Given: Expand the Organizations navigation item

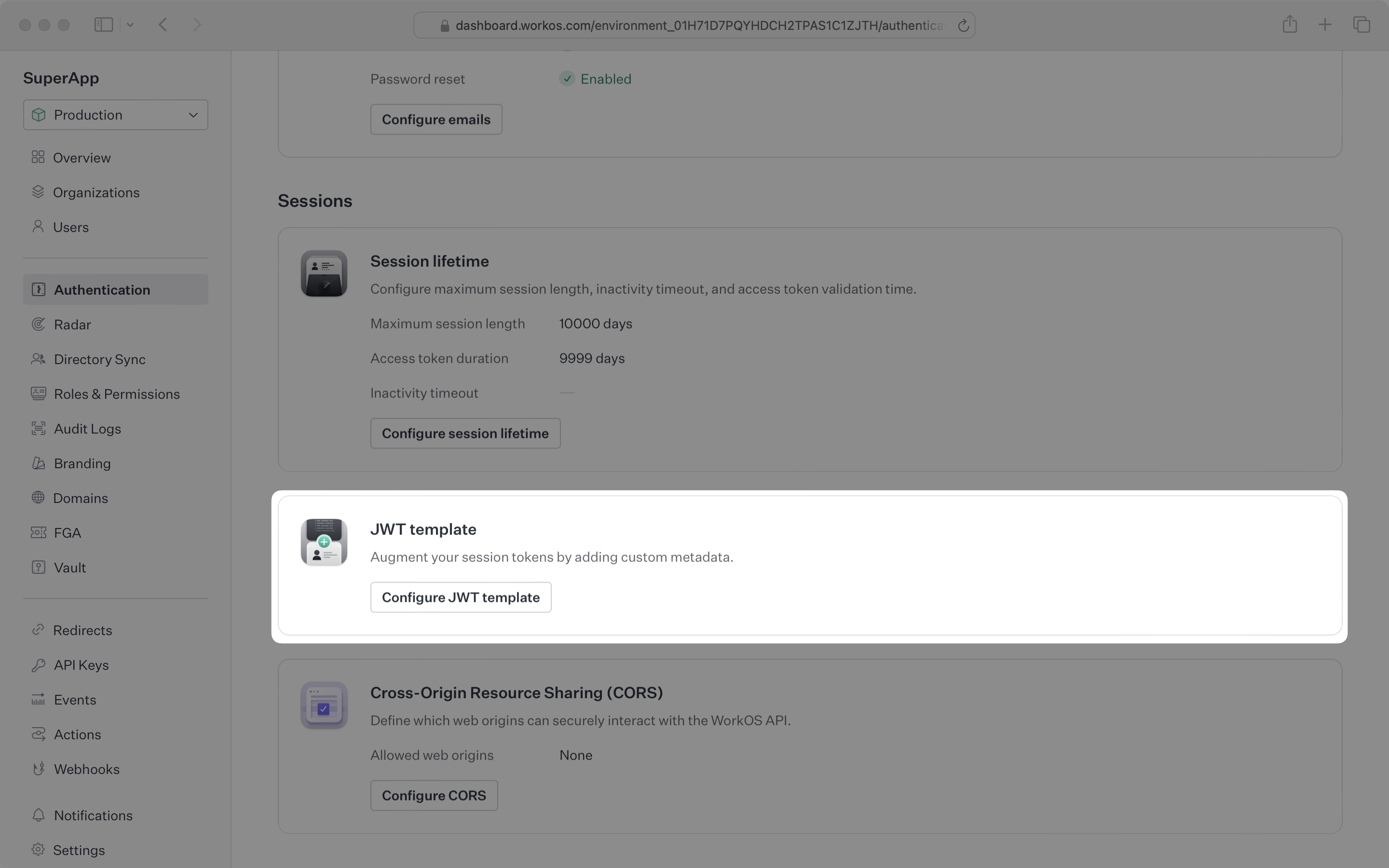Looking at the screenshot, I should 96,192.
